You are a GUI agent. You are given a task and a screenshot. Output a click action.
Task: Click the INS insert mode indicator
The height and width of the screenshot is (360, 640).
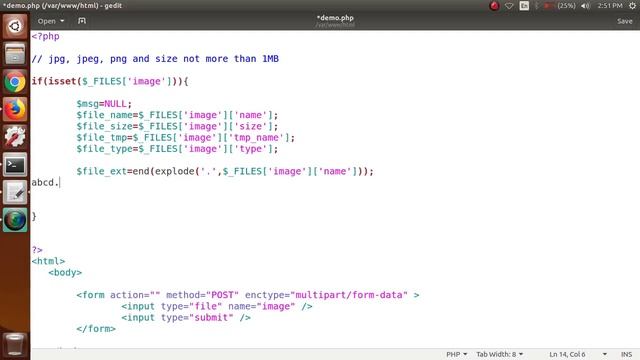tap(626, 354)
